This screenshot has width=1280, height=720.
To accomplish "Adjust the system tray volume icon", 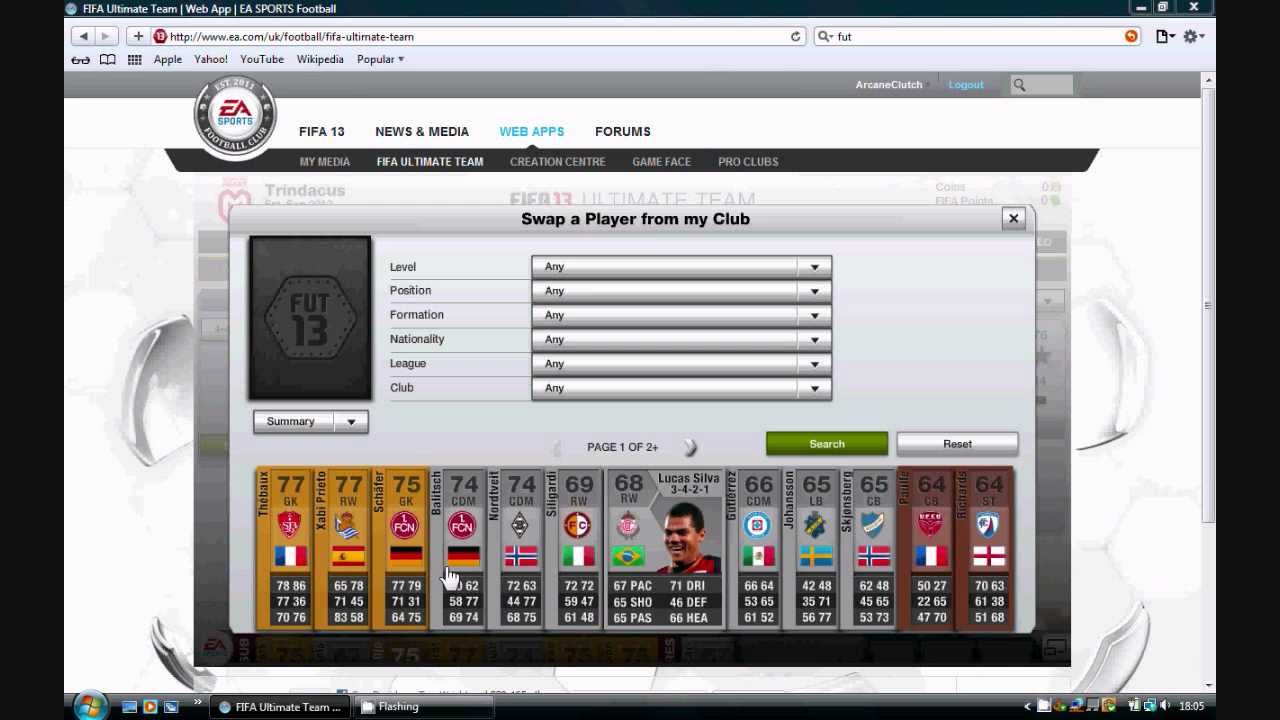I will (1164, 706).
